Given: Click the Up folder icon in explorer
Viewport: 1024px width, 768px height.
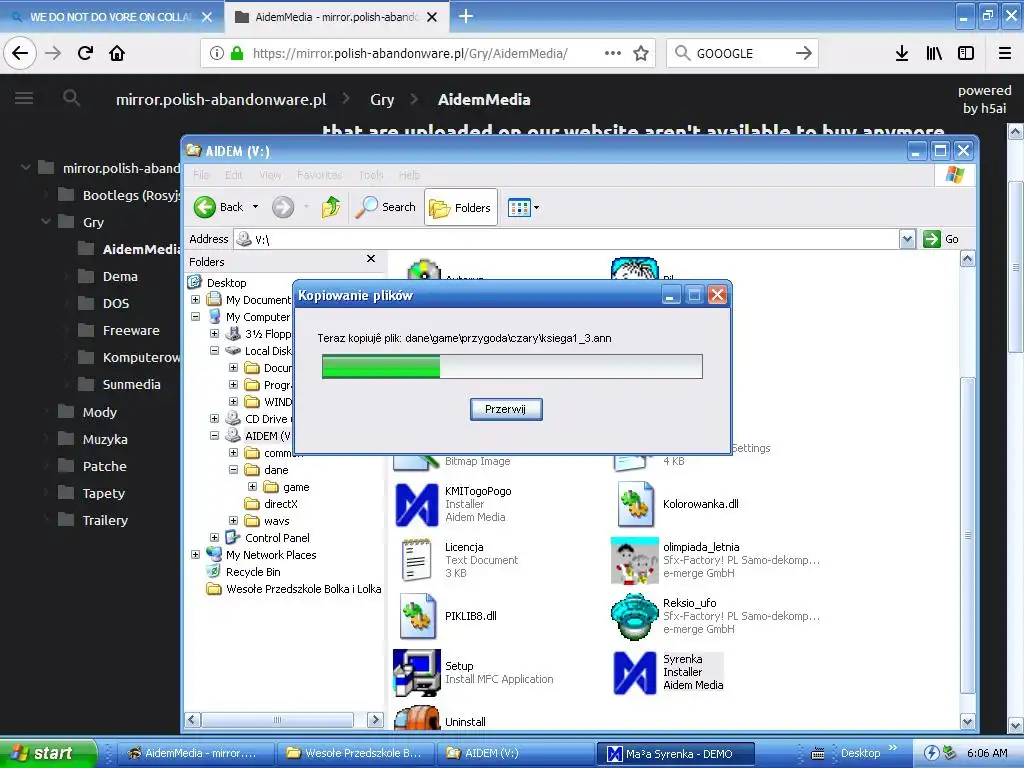Looking at the screenshot, I should tap(330, 207).
